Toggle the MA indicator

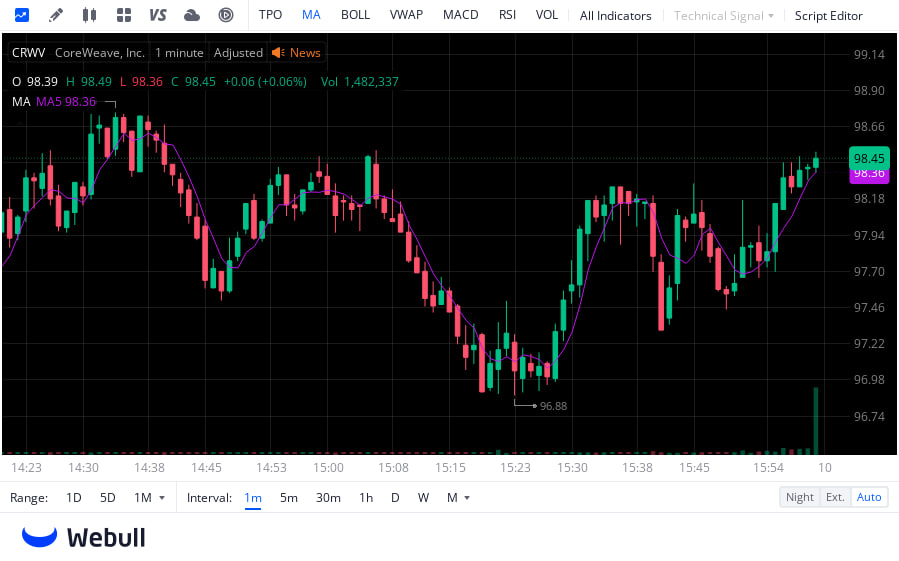[x=311, y=15]
